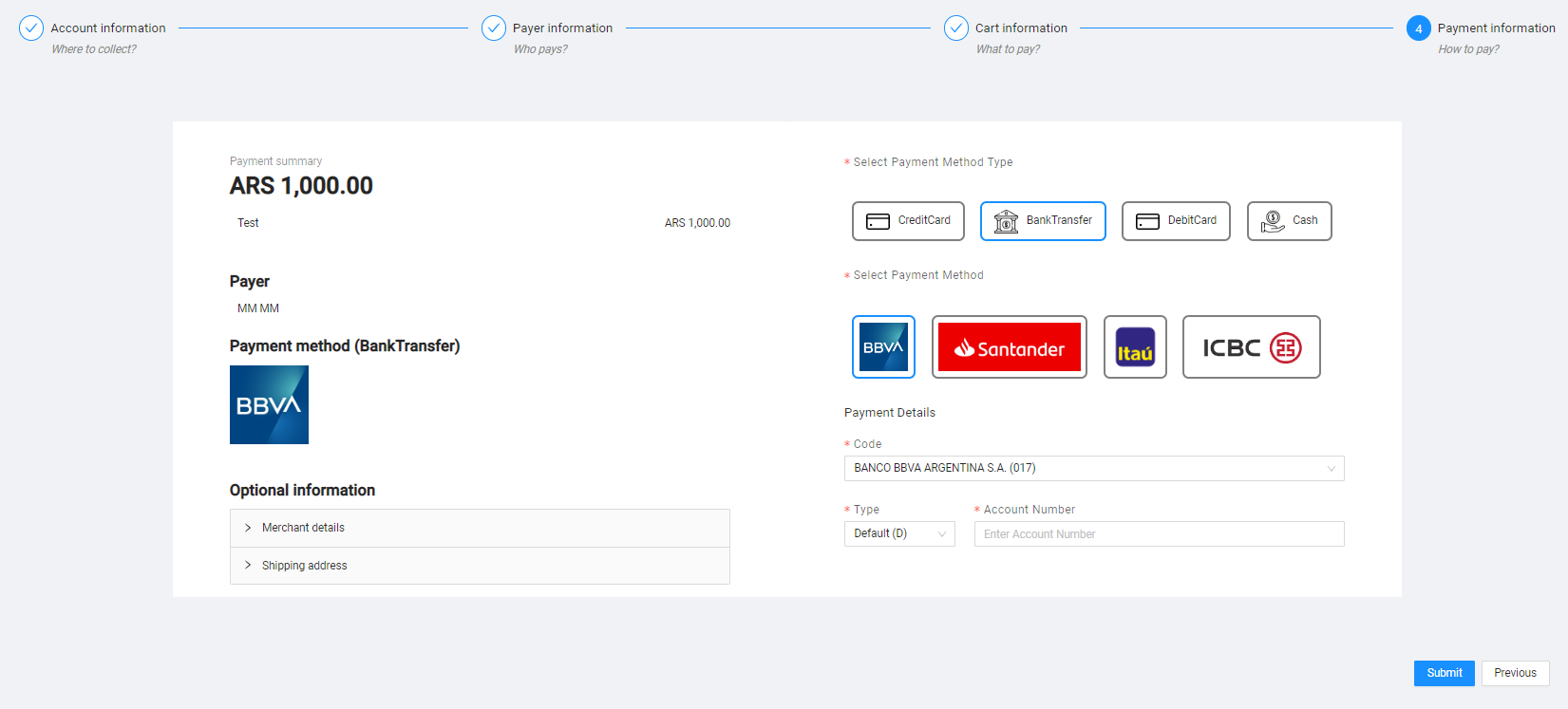Click the payer name MM MM

coord(258,308)
